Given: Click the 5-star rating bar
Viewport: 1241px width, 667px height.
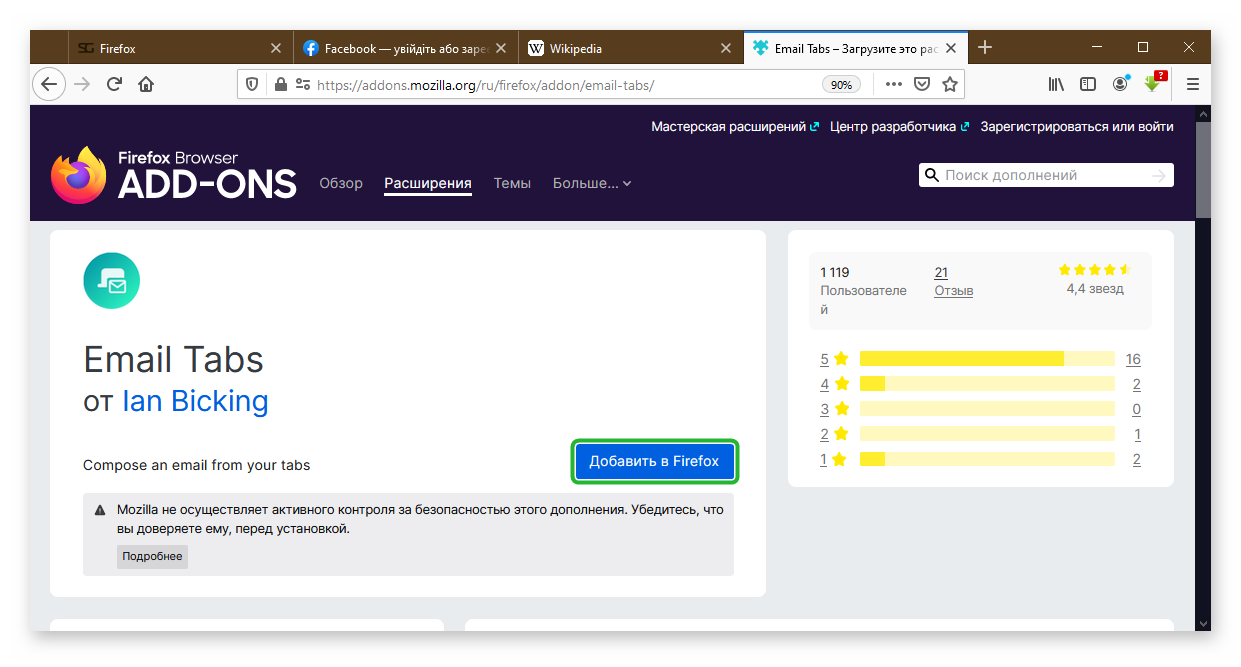Looking at the screenshot, I should [987, 359].
